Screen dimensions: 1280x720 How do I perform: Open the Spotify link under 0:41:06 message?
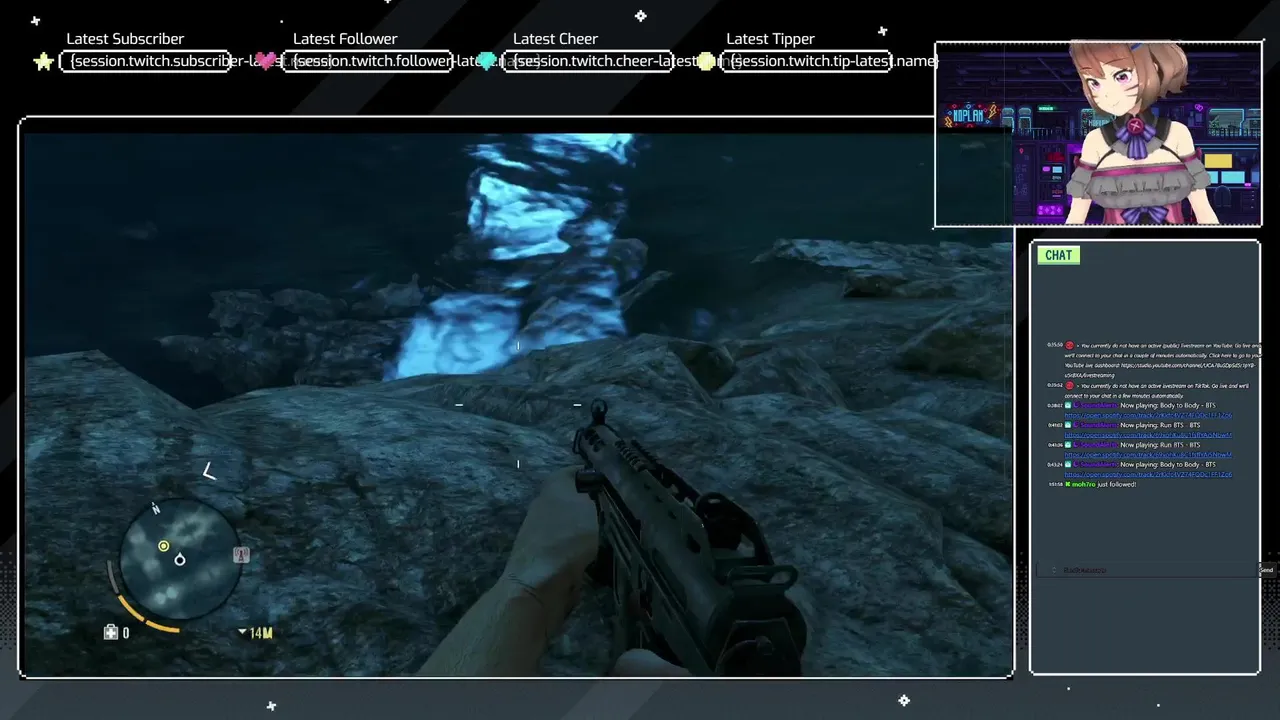click(x=1148, y=455)
